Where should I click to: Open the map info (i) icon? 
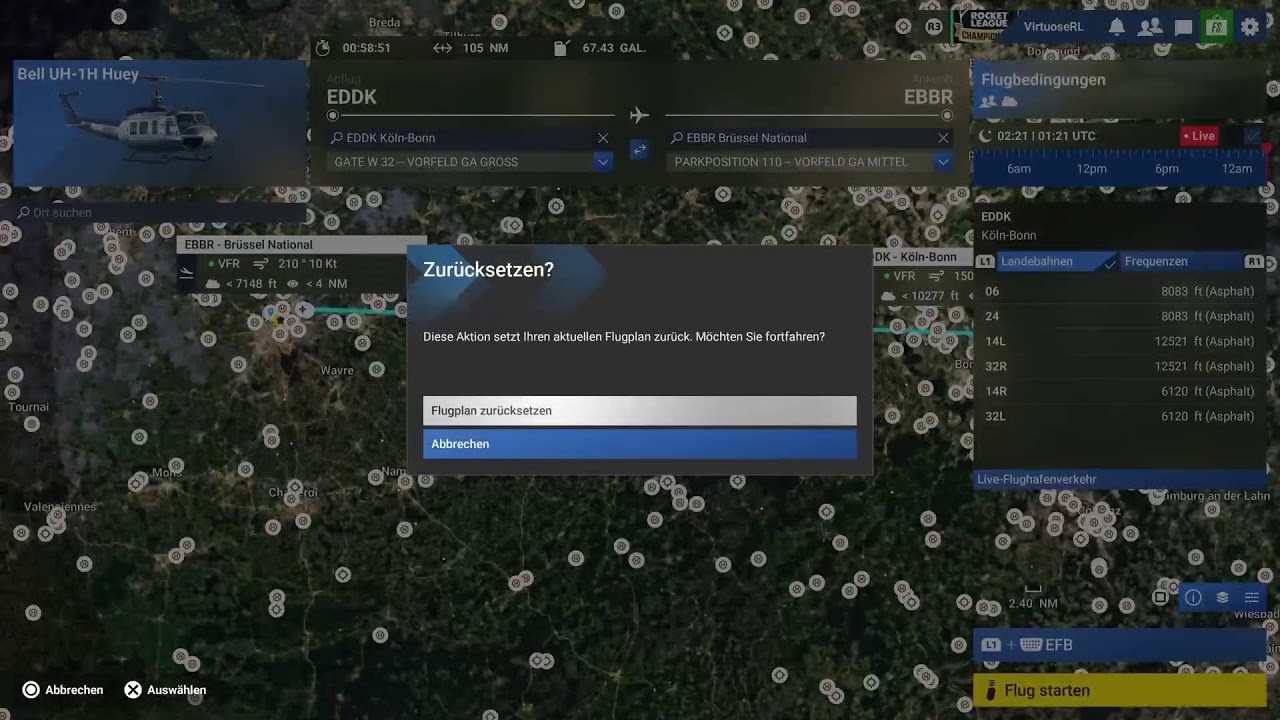pos(1193,597)
